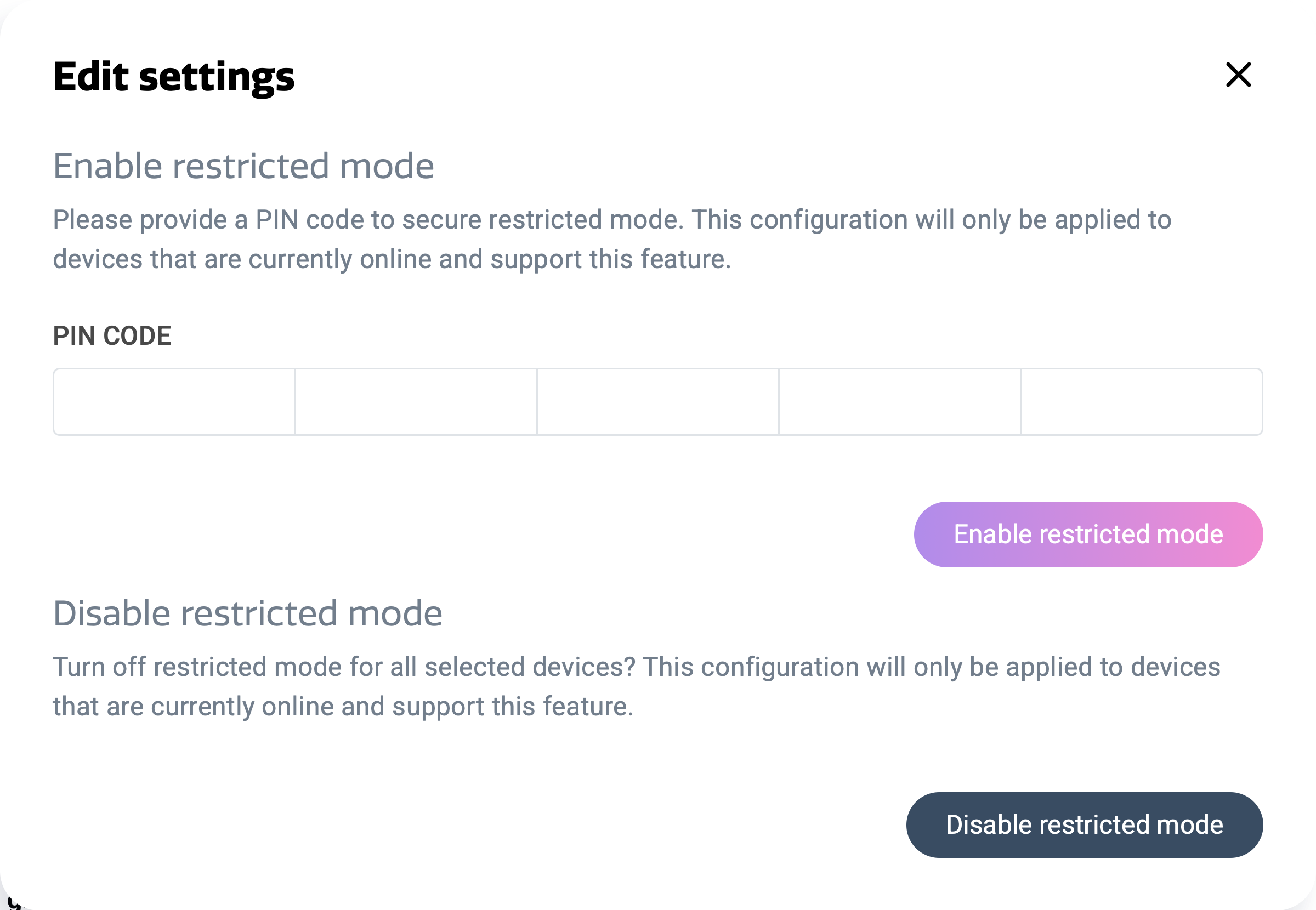This screenshot has width=1316, height=910.
Task: Click the first PIN code digit box
Action: 174,402
